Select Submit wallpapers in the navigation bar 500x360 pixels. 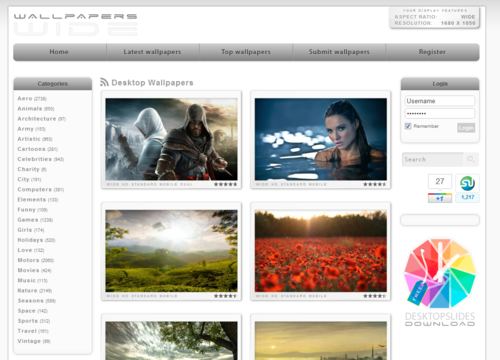339,52
